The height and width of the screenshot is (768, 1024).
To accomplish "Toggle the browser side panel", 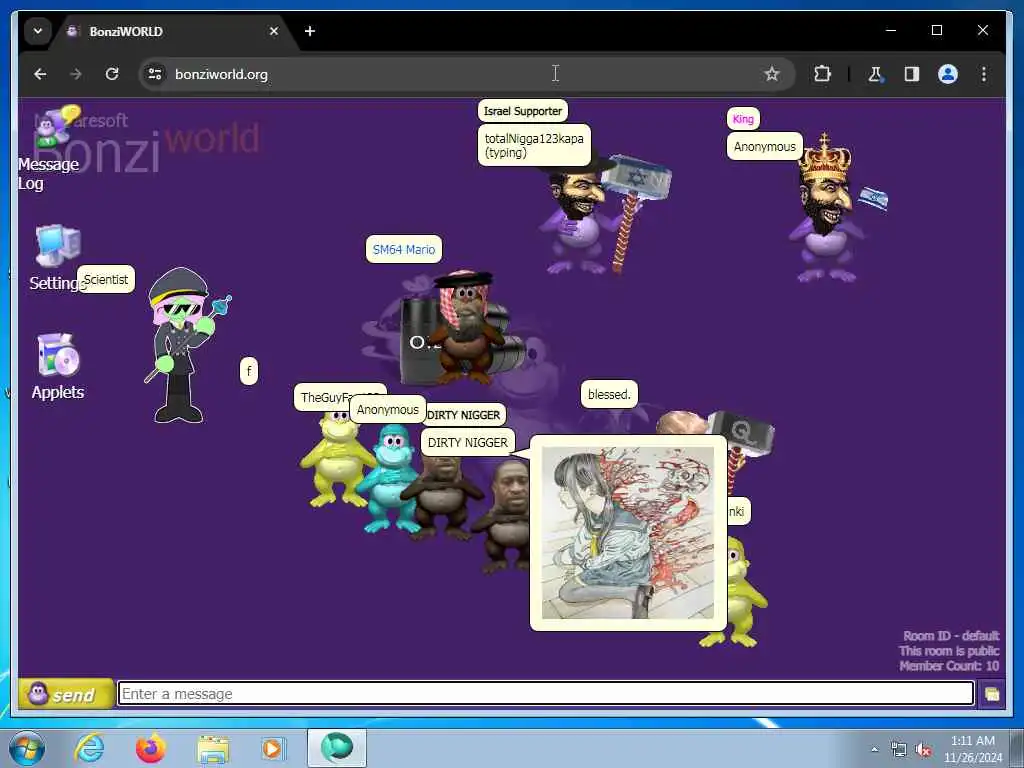I will [x=912, y=74].
